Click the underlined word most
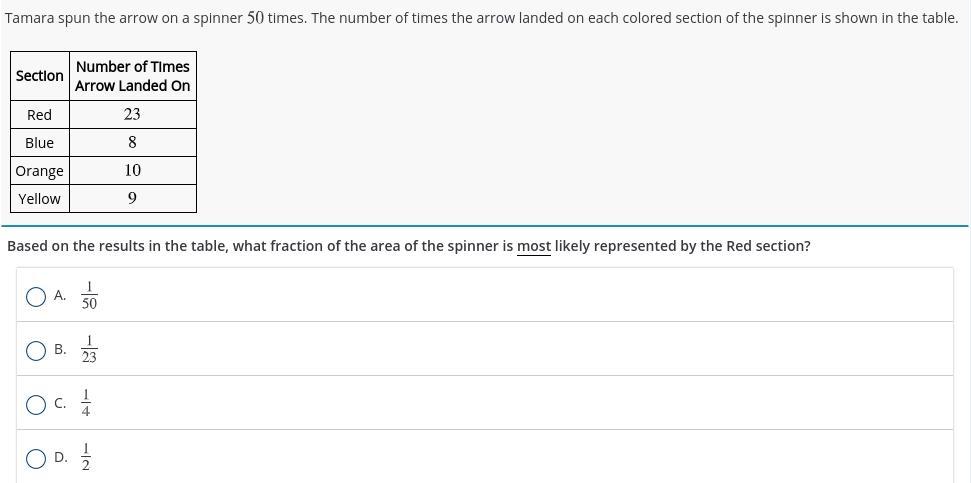Image resolution: width=971 pixels, height=483 pixels. (534, 246)
